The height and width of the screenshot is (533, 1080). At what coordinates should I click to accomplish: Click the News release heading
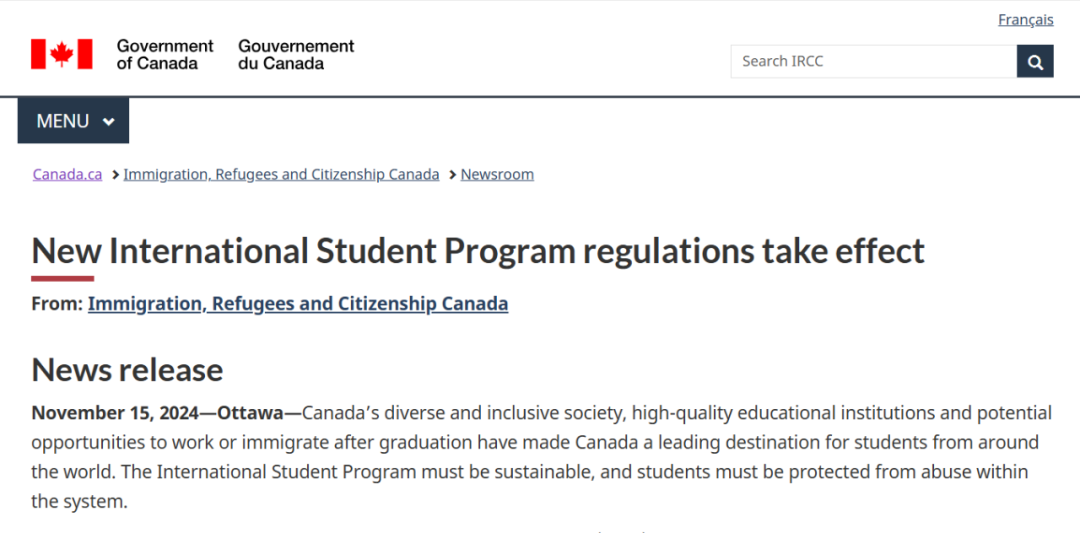(127, 370)
